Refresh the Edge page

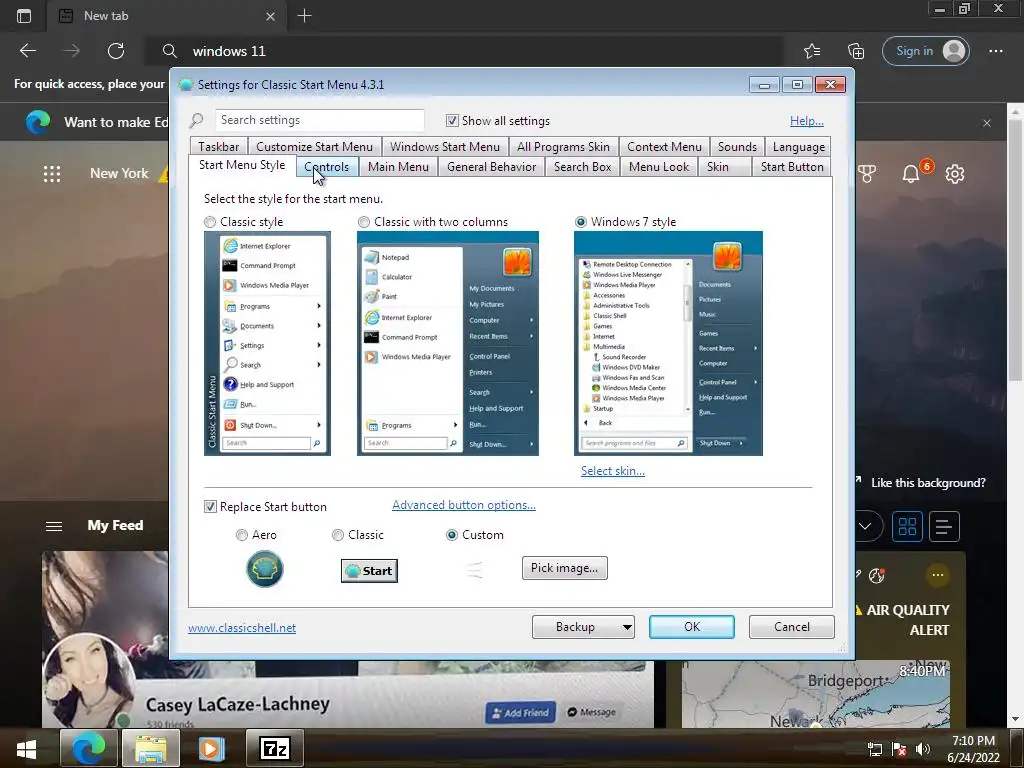[116, 51]
